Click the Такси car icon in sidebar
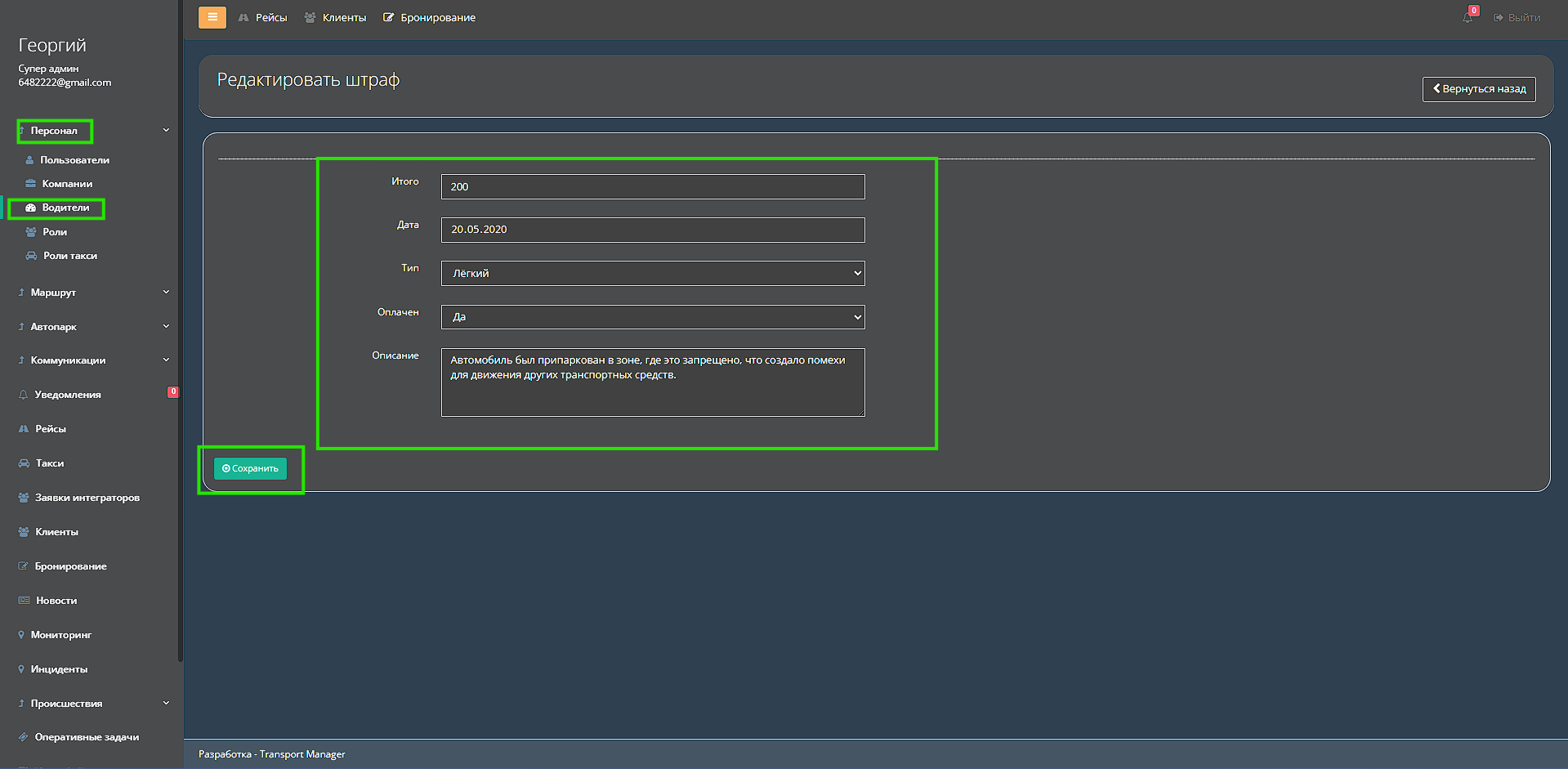Viewport: 1568px width, 769px height. pyautogui.click(x=24, y=463)
